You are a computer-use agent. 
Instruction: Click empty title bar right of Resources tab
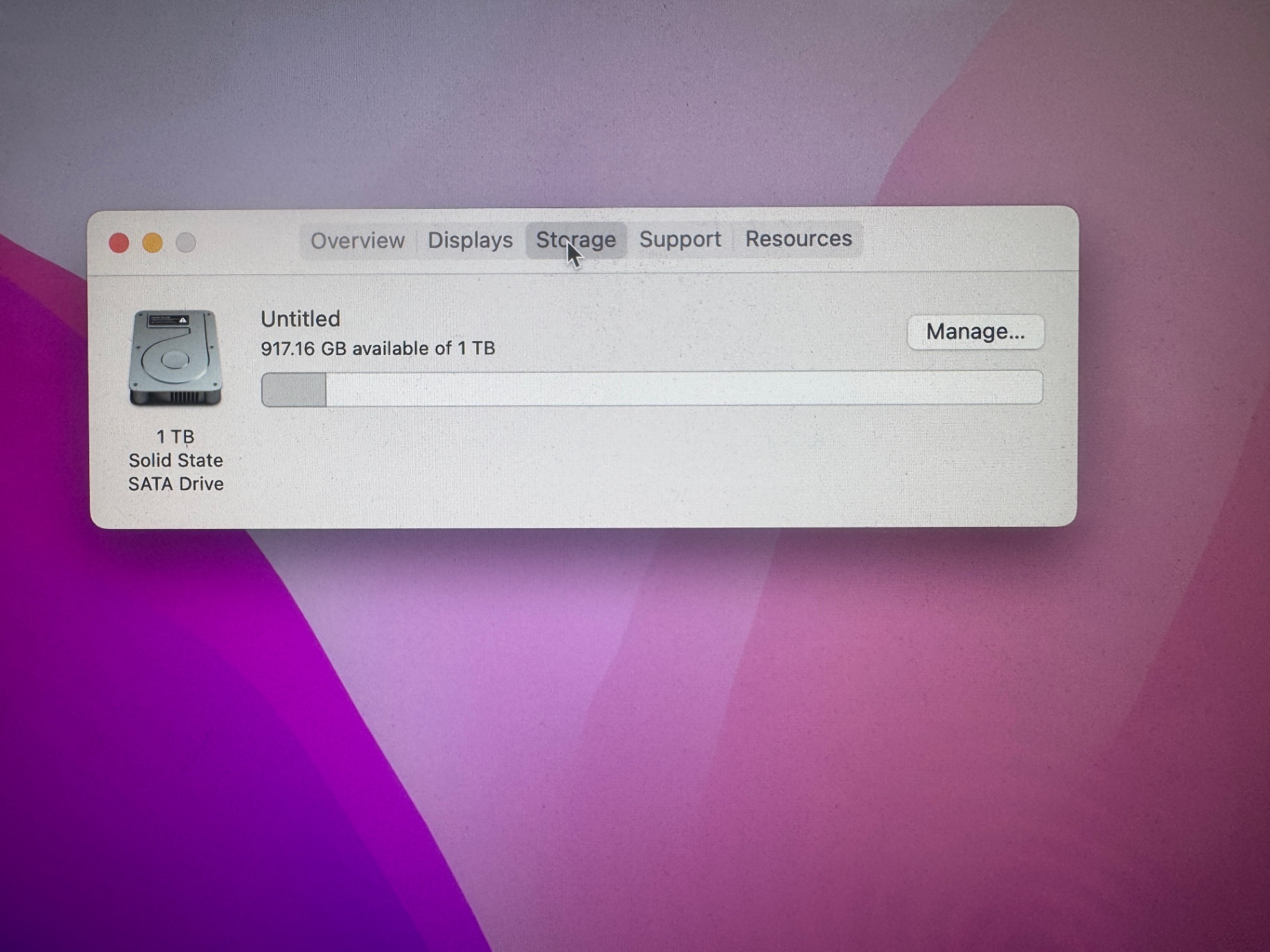tap(968, 239)
